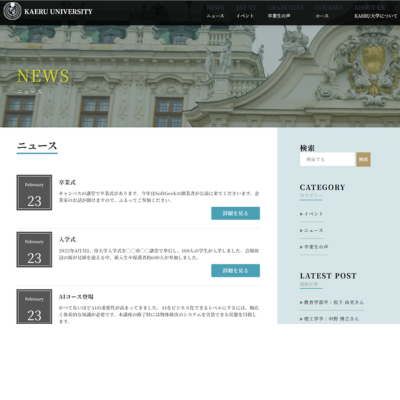View details of the 卒業式 article
This screenshot has width=400, height=400.
[235, 213]
